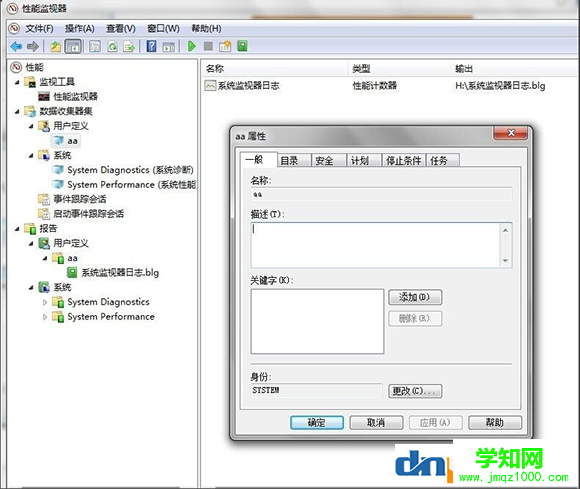Collapse 用户定义 under 数据收集器集
Image resolution: width=580 pixels, height=489 pixels.
31,126
